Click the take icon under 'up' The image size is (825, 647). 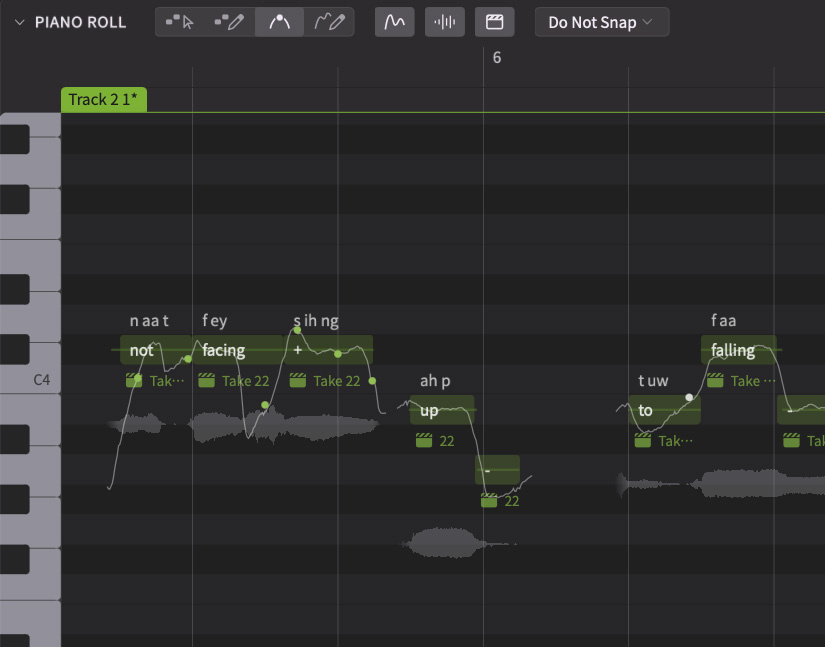[x=424, y=441]
